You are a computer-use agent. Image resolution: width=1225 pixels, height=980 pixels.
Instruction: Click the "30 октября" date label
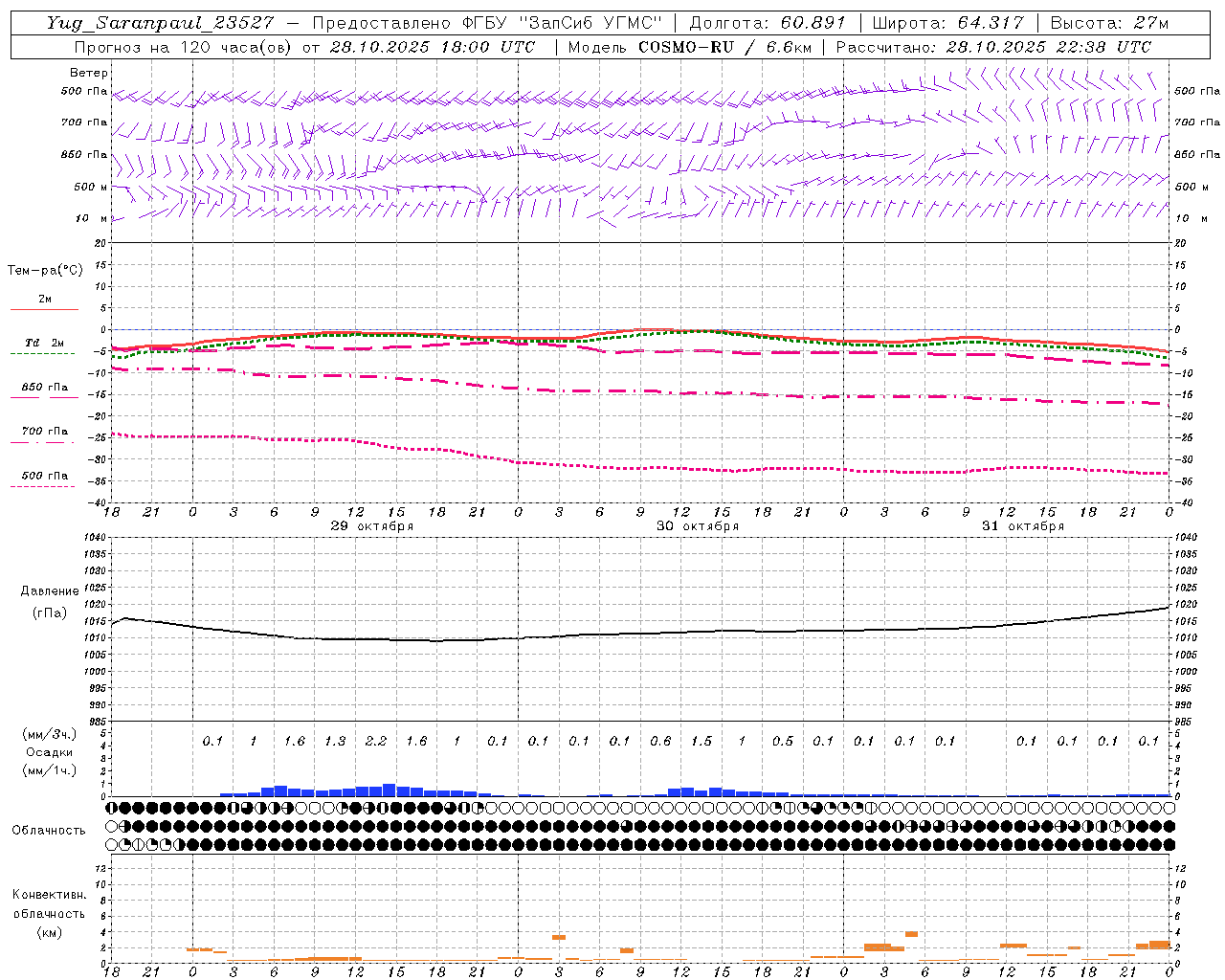point(698,526)
